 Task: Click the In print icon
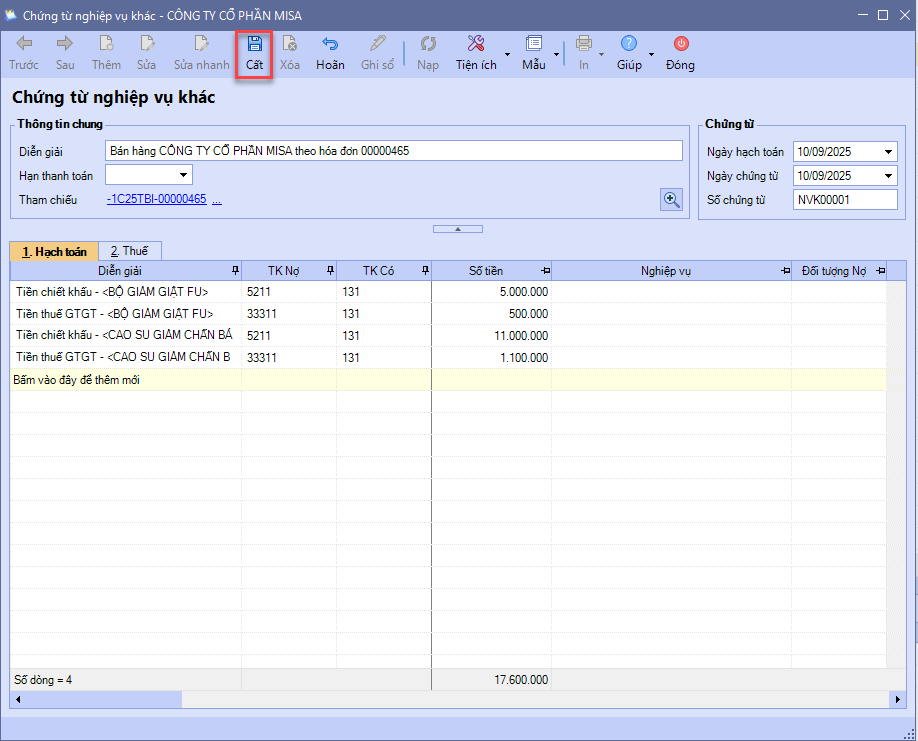tap(583, 44)
